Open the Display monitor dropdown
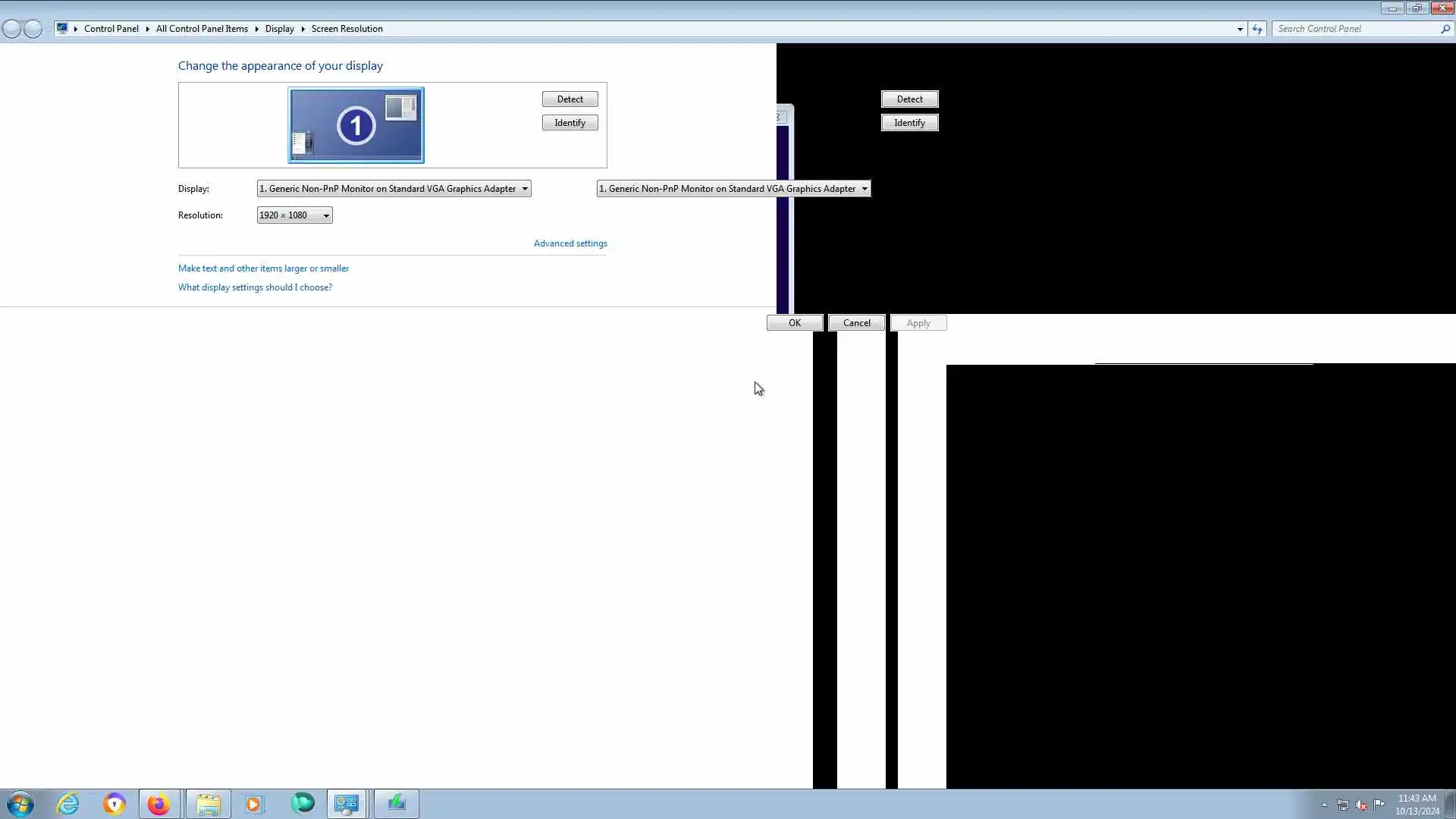This screenshot has height=819, width=1456. point(394,189)
